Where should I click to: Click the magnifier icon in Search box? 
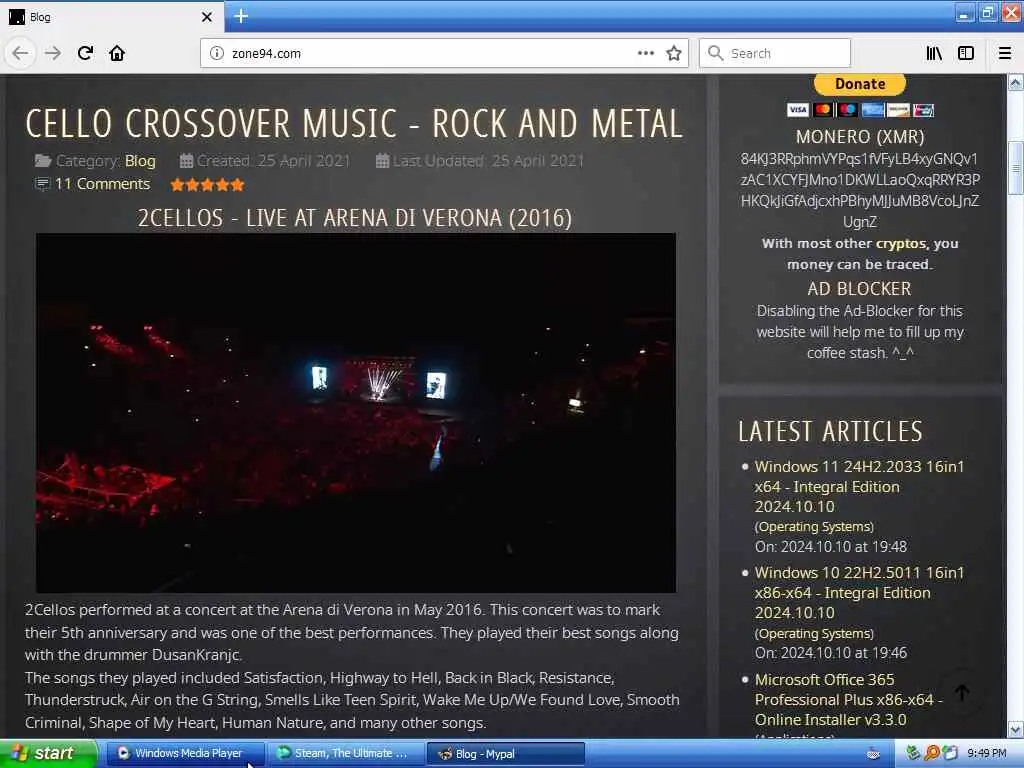pyautogui.click(x=716, y=53)
